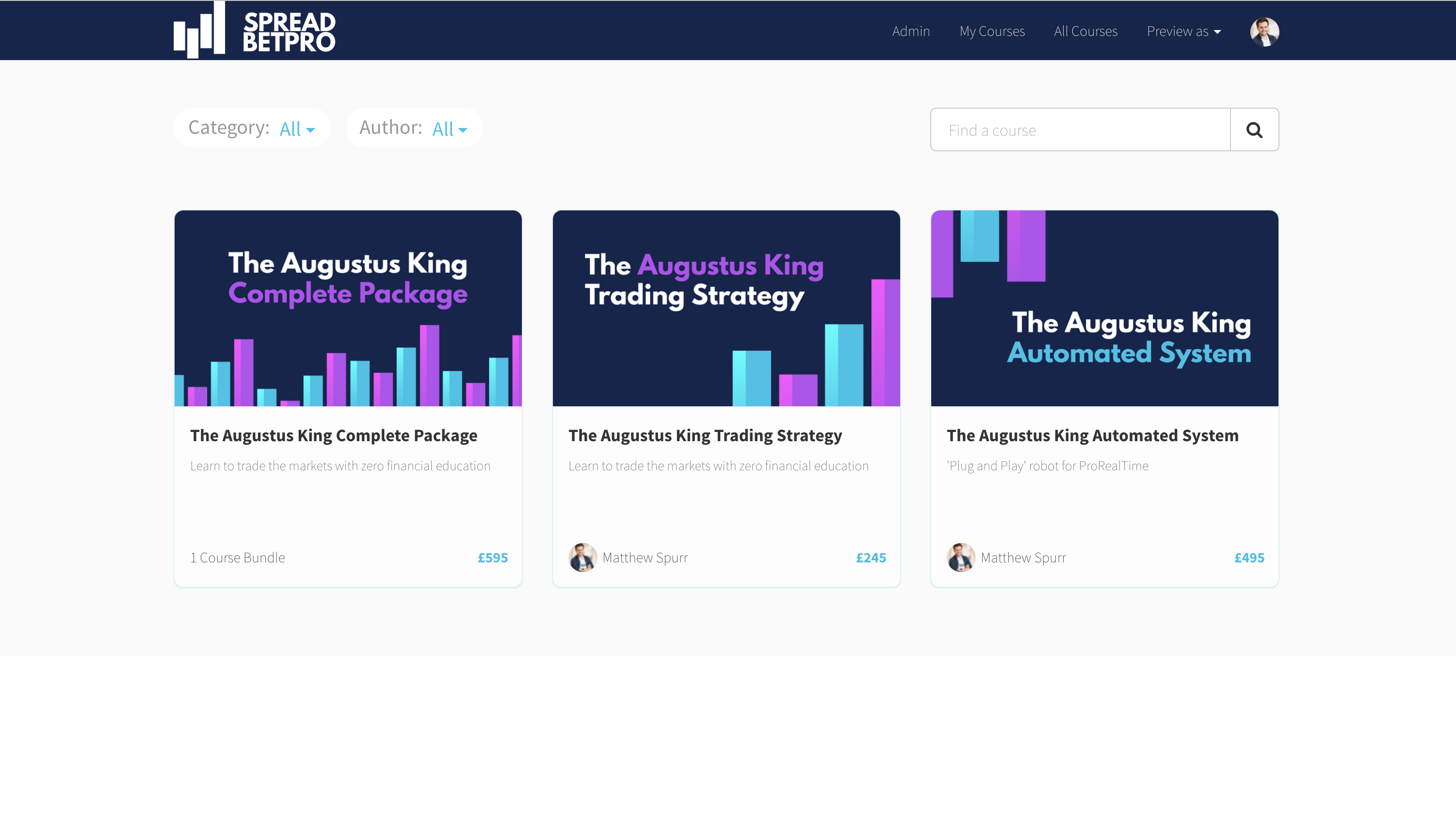Click the £595 price on bundle card
This screenshot has height=830, width=1456.
pyautogui.click(x=492, y=558)
